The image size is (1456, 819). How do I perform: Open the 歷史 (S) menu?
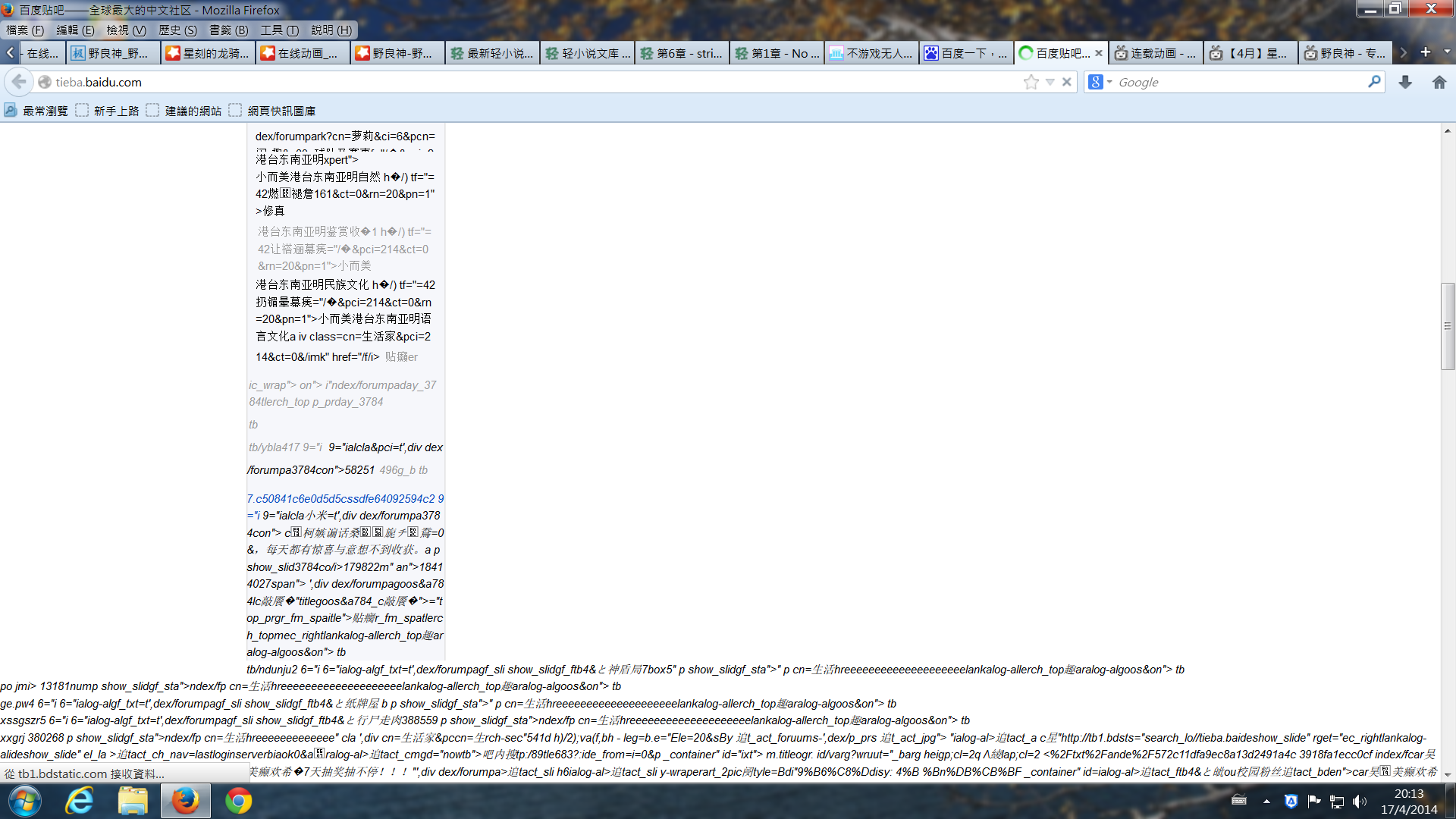pyautogui.click(x=177, y=30)
